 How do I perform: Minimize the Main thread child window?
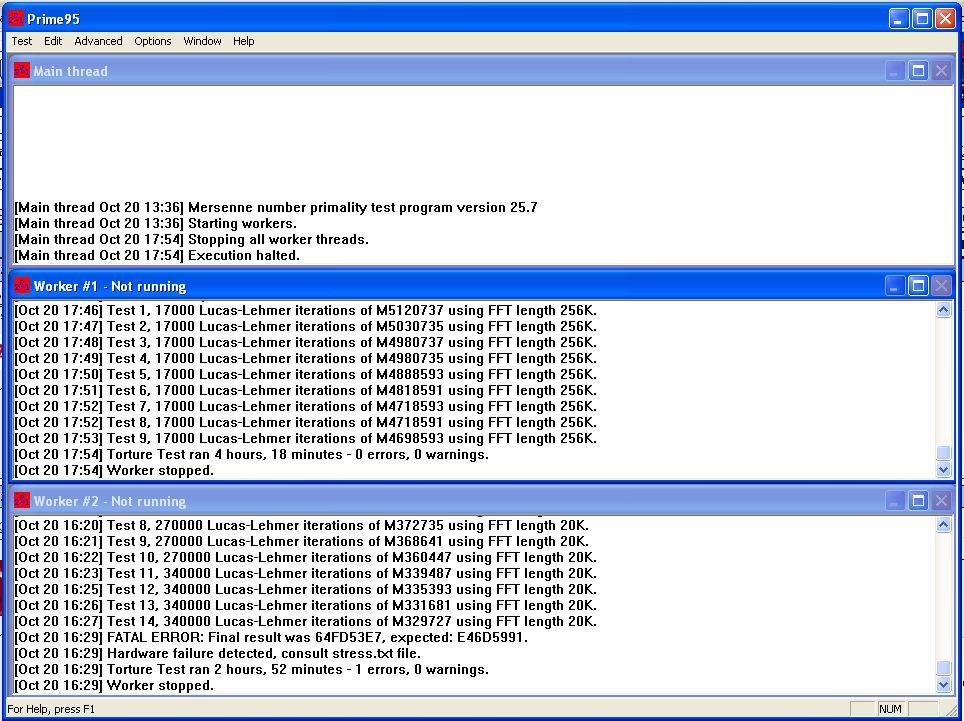pos(895,71)
